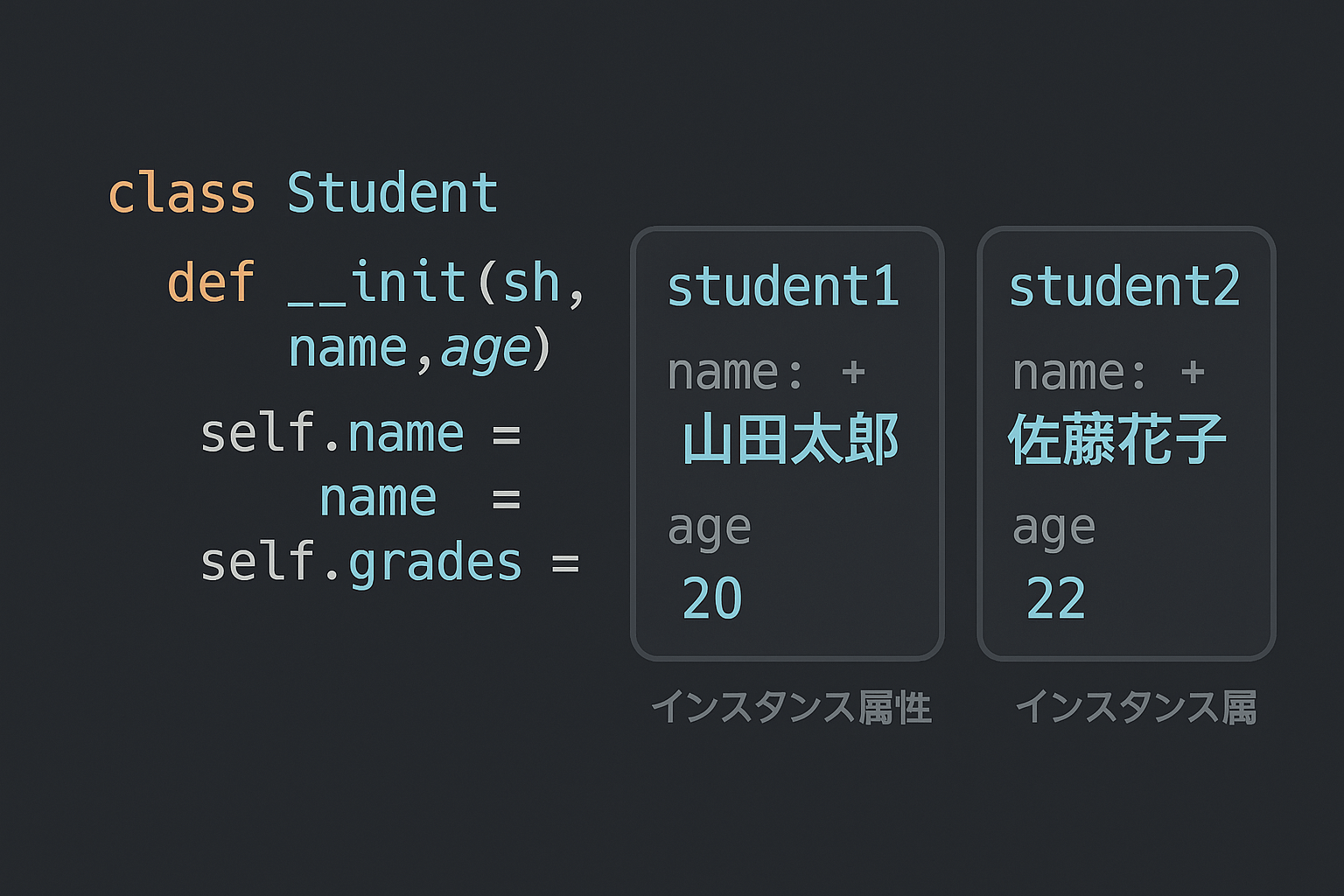
Task: Click the Student class name
Action: click(393, 193)
